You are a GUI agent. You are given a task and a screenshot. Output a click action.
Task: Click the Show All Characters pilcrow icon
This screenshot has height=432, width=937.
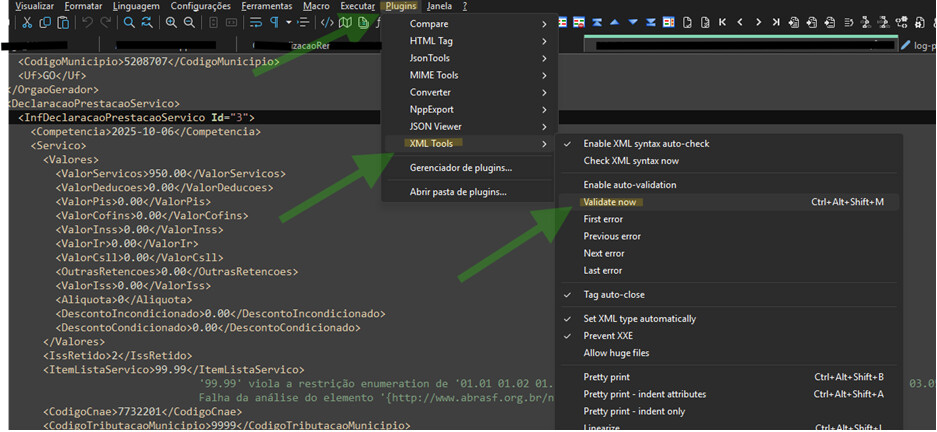pyautogui.click(x=273, y=23)
